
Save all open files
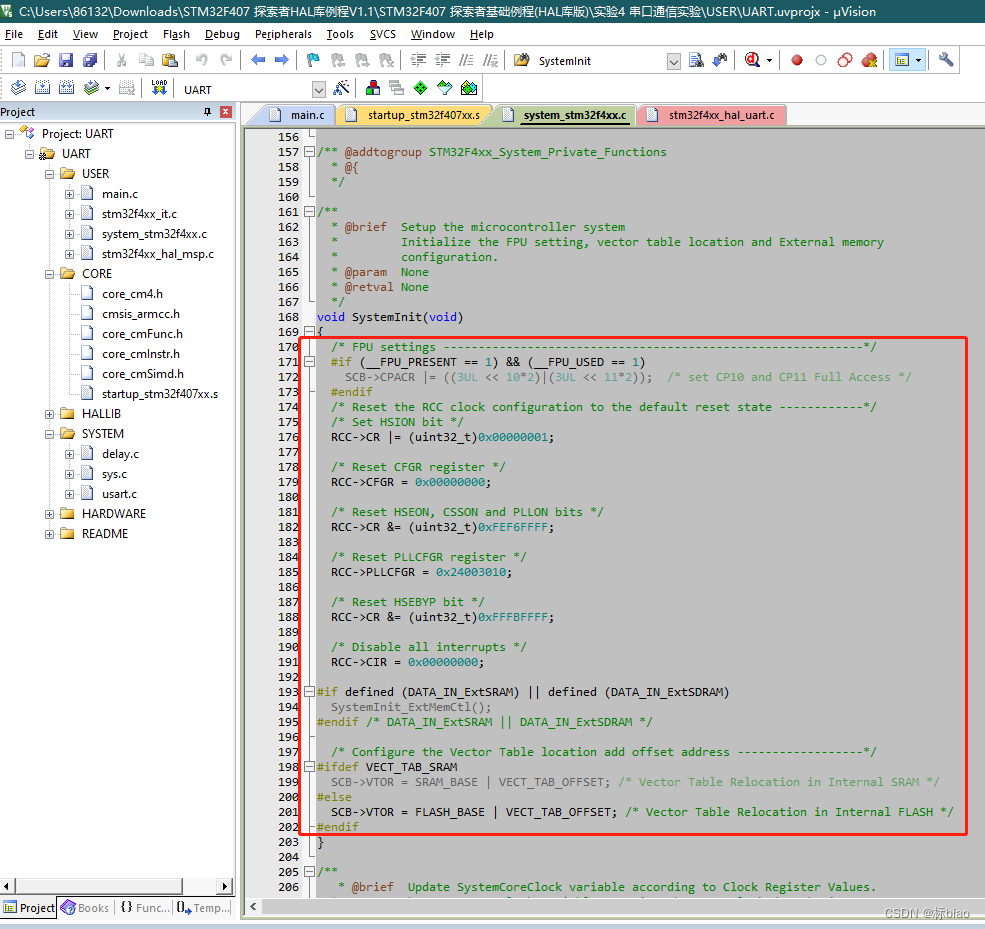[x=89, y=60]
